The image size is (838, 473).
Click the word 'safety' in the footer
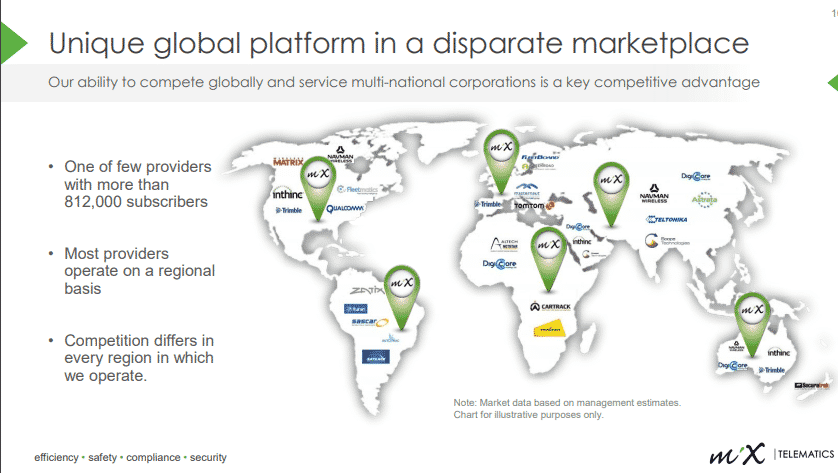[103, 458]
